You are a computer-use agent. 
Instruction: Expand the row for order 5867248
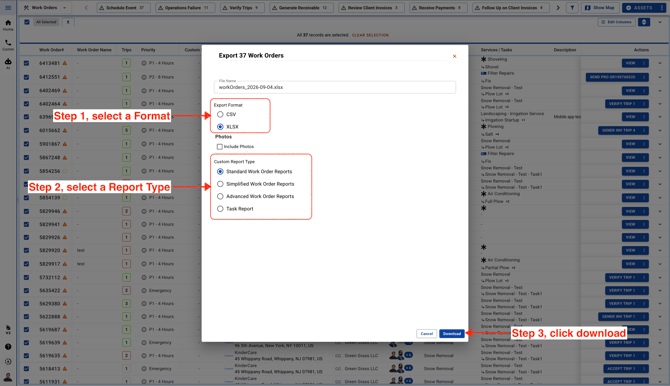[660, 158]
